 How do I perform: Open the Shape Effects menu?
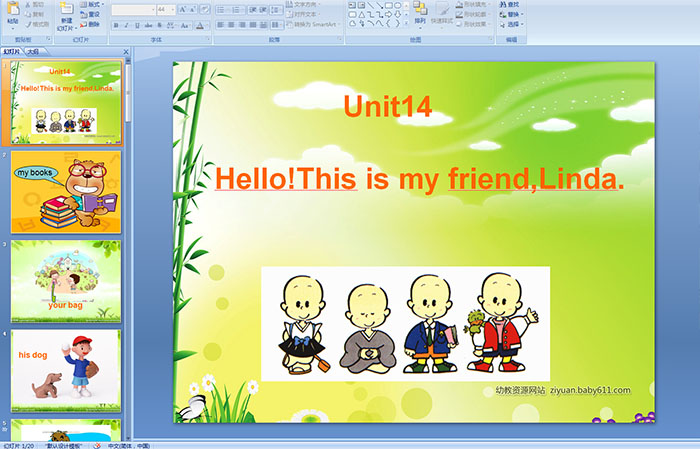[x=474, y=24]
